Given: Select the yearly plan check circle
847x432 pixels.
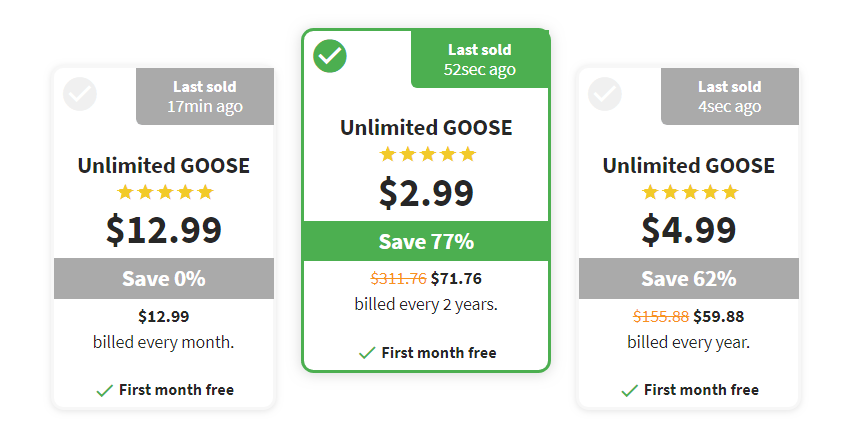Looking at the screenshot, I should click(x=605, y=94).
